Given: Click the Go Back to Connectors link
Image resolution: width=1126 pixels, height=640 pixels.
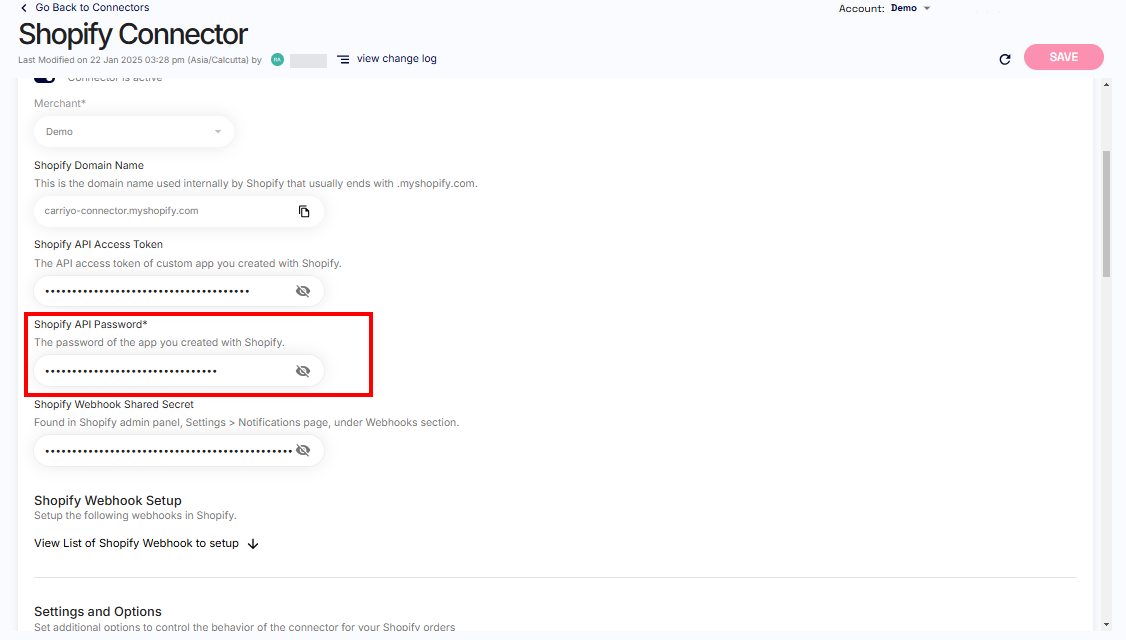Looking at the screenshot, I should [x=92, y=7].
